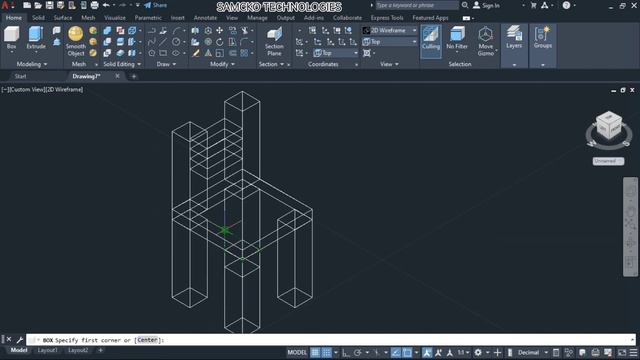Screen dimensions: 640x360
Task: Click the Smooth Object mesh tool
Action: [76, 41]
